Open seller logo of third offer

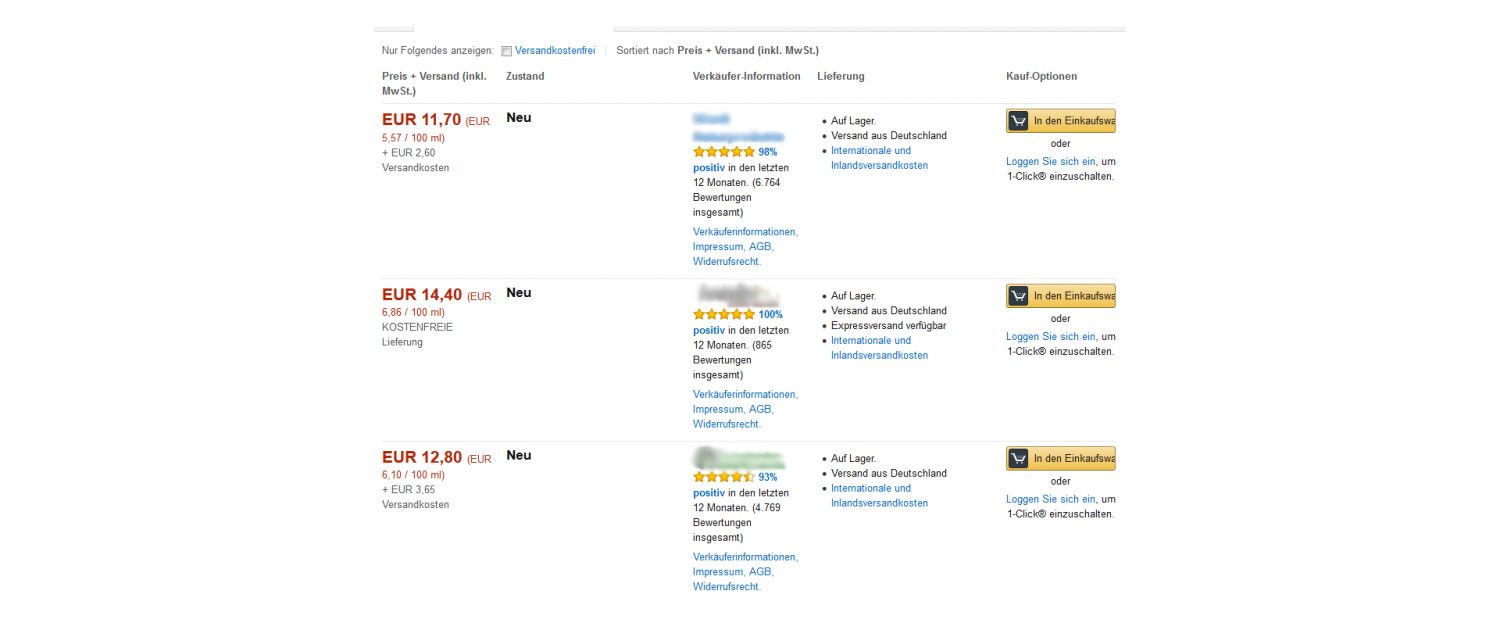[x=738, y=458]
